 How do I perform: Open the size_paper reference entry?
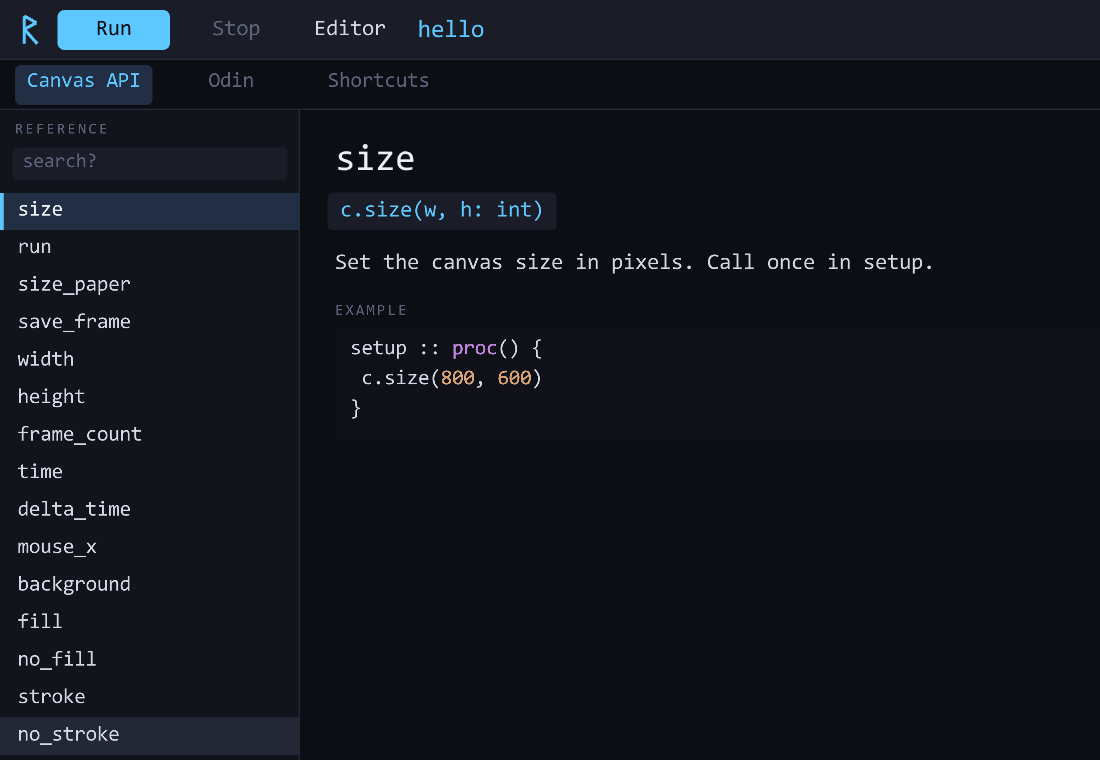pos(149,285)
